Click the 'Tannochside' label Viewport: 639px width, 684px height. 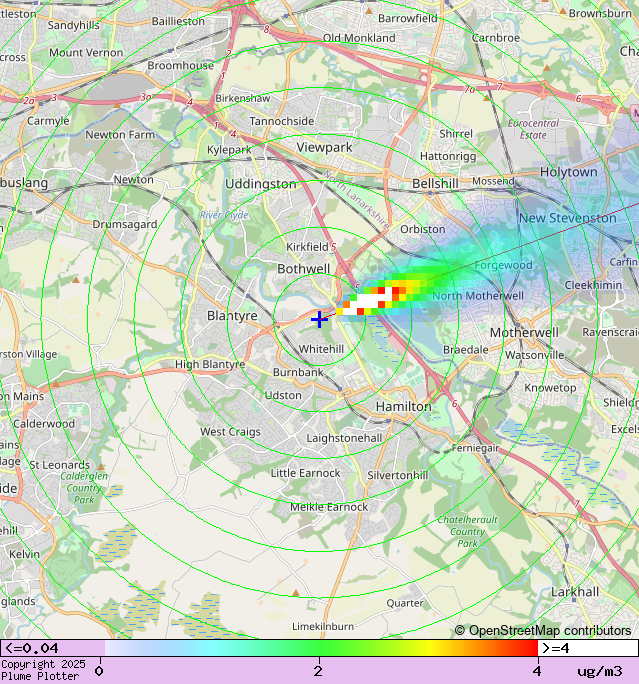point(282,121)
